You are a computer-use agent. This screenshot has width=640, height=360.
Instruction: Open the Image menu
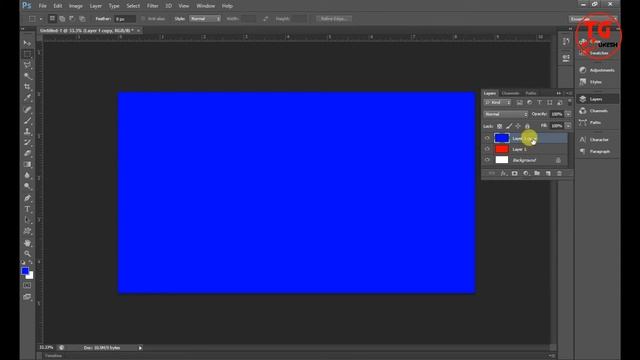tap(76, 6)
